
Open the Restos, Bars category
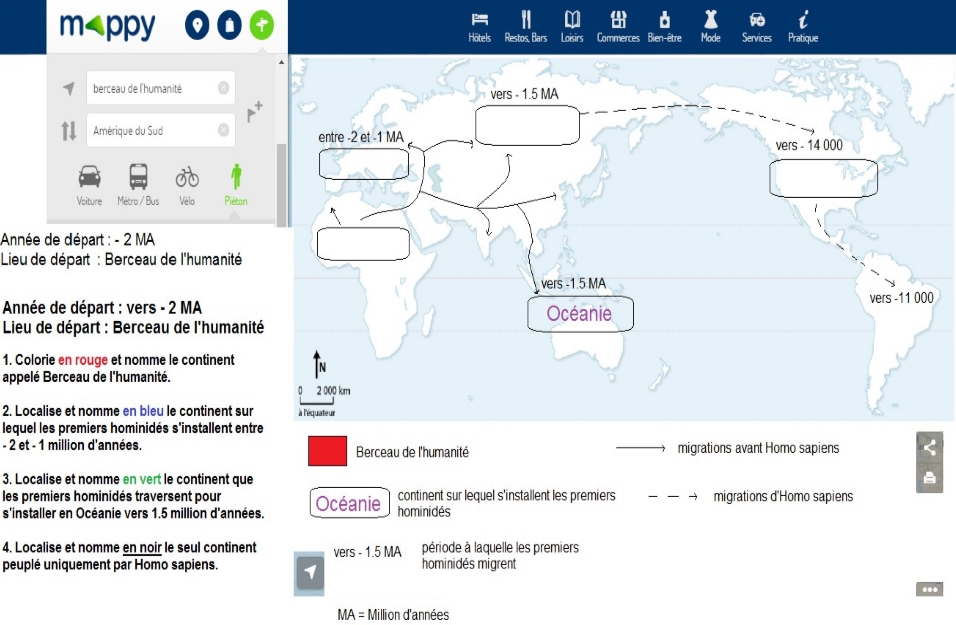(526, 26)
